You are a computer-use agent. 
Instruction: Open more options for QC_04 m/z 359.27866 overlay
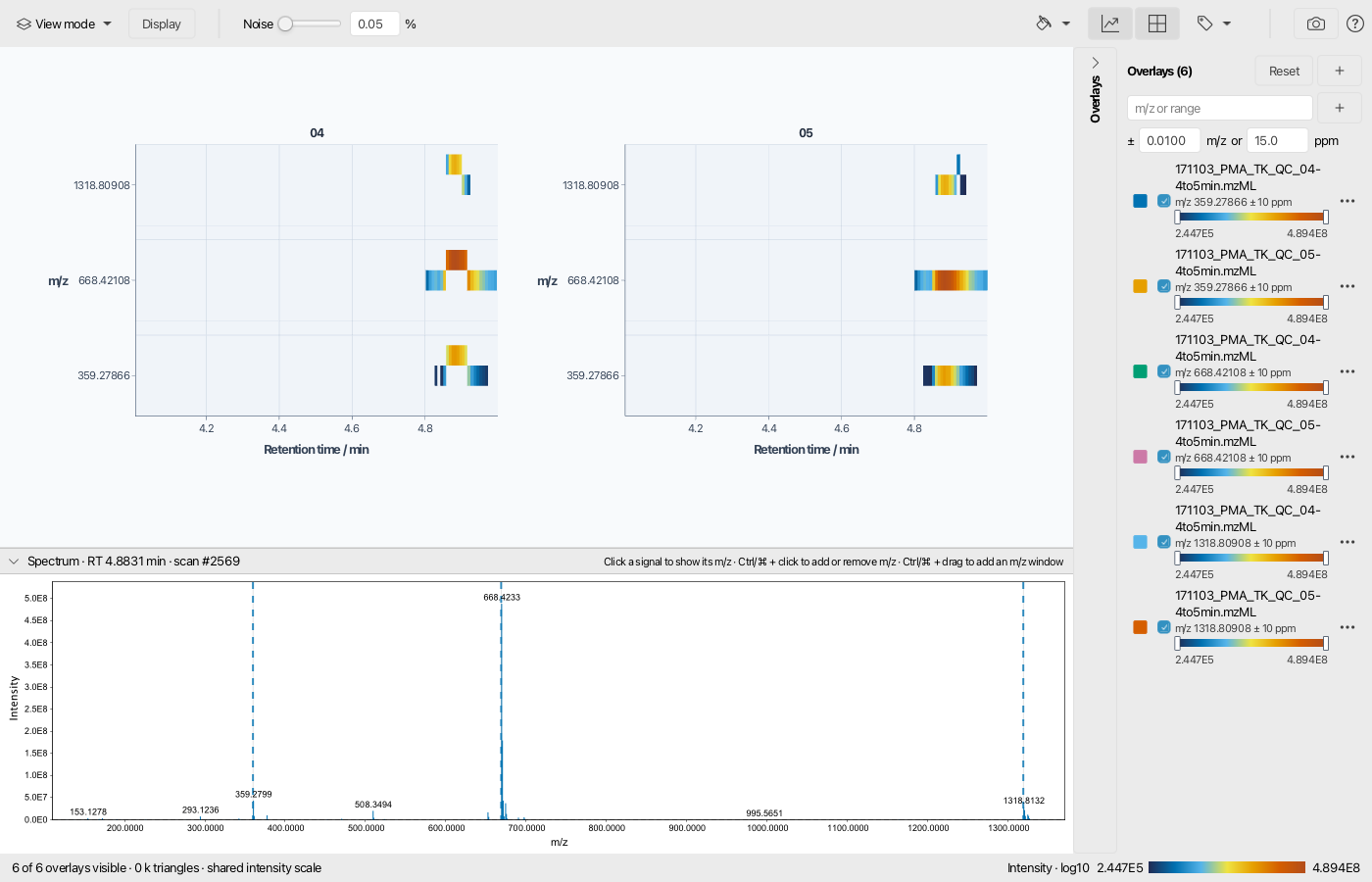[x=1347, y=201]
